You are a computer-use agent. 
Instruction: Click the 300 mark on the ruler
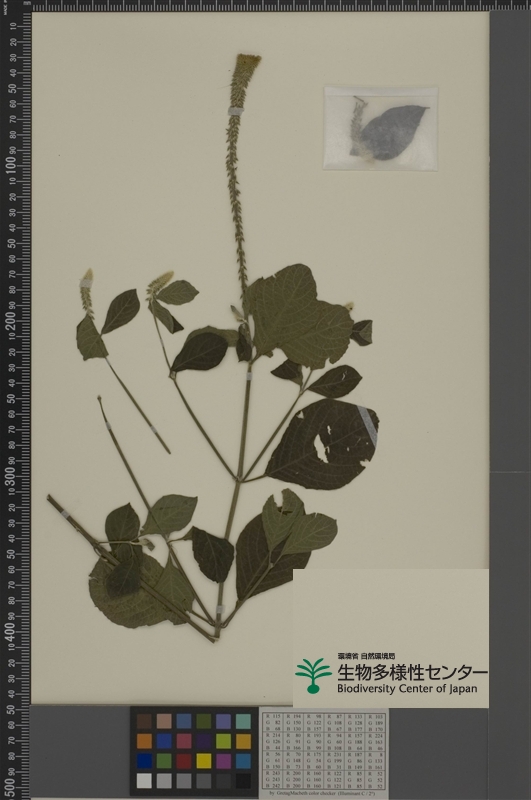(x=11, y=480)
